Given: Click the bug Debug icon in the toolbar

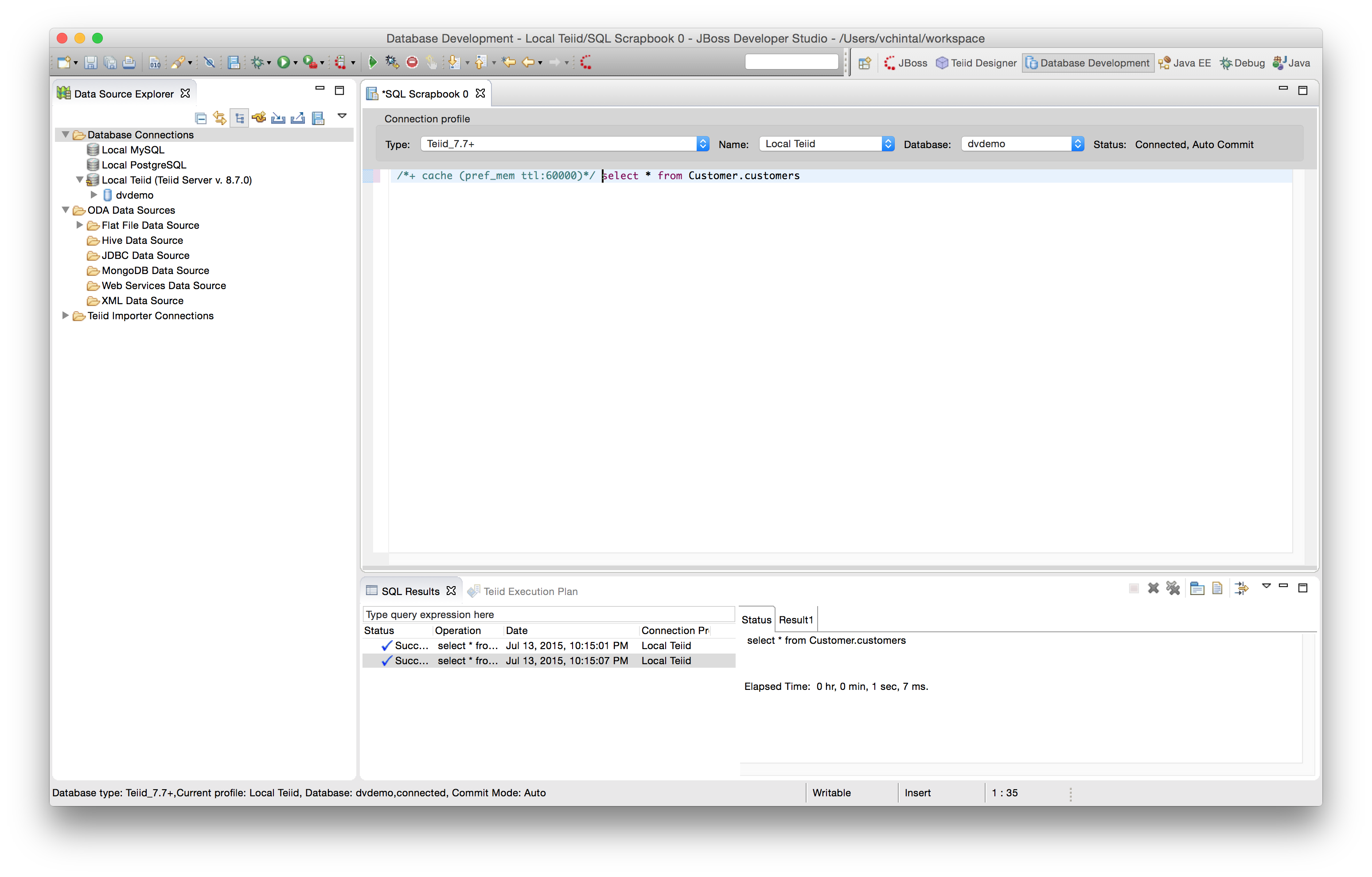Looking at the screenshot, I should tap(257, 63).
